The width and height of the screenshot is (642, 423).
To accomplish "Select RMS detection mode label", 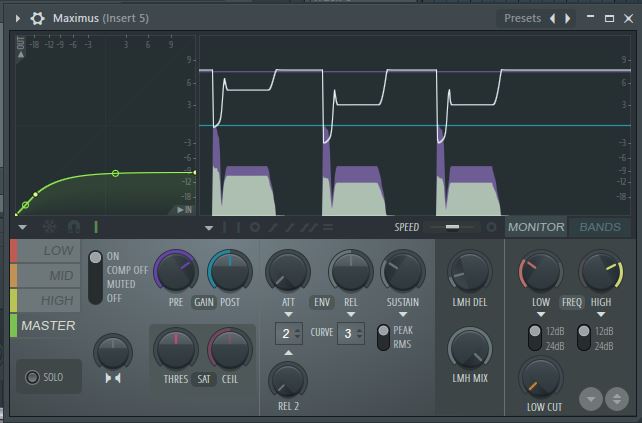I will (x=402, y=344).
